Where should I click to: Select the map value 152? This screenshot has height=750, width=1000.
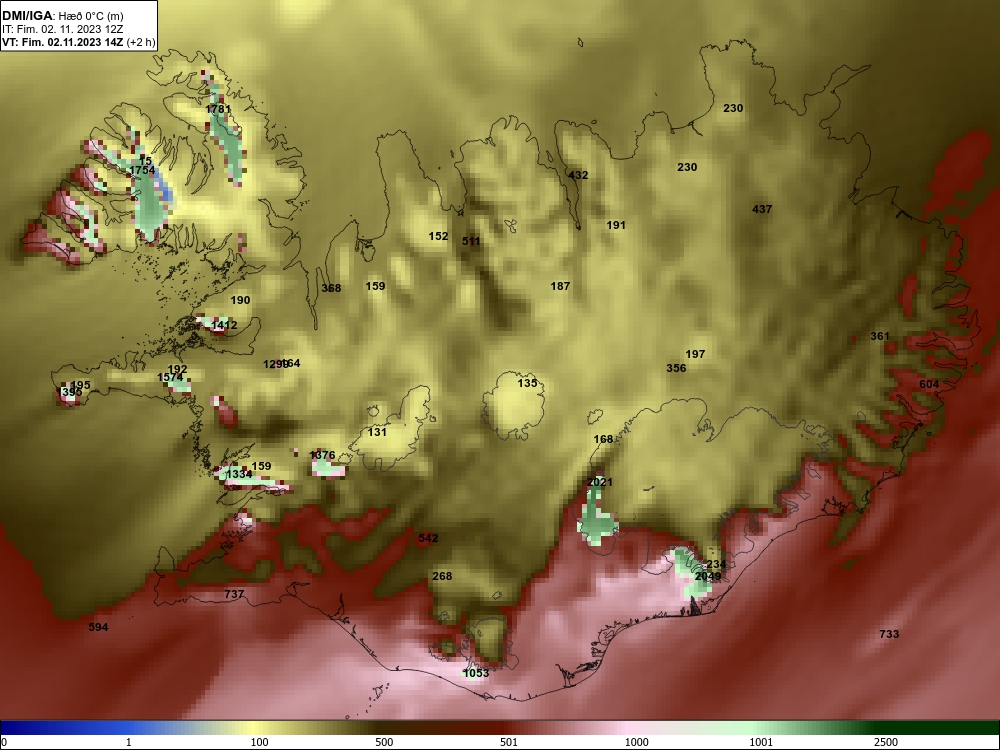pos(438,236)
